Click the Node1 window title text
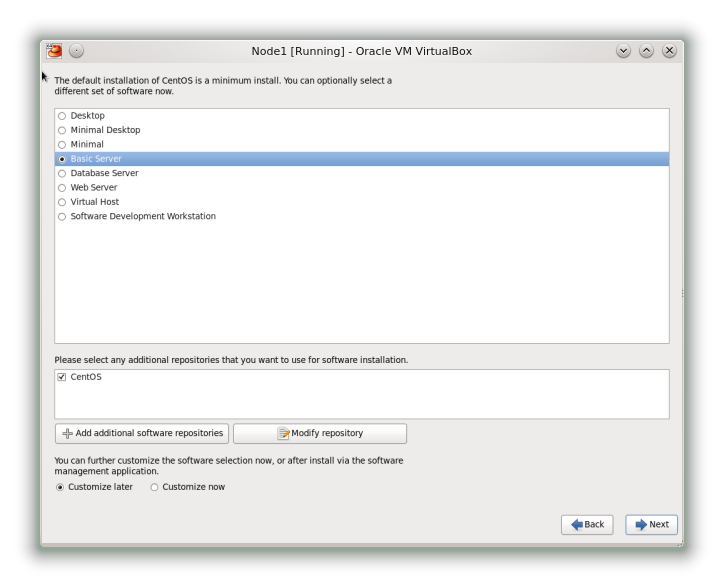The width and height of the screenshot is (724, 587). [362, 51]
